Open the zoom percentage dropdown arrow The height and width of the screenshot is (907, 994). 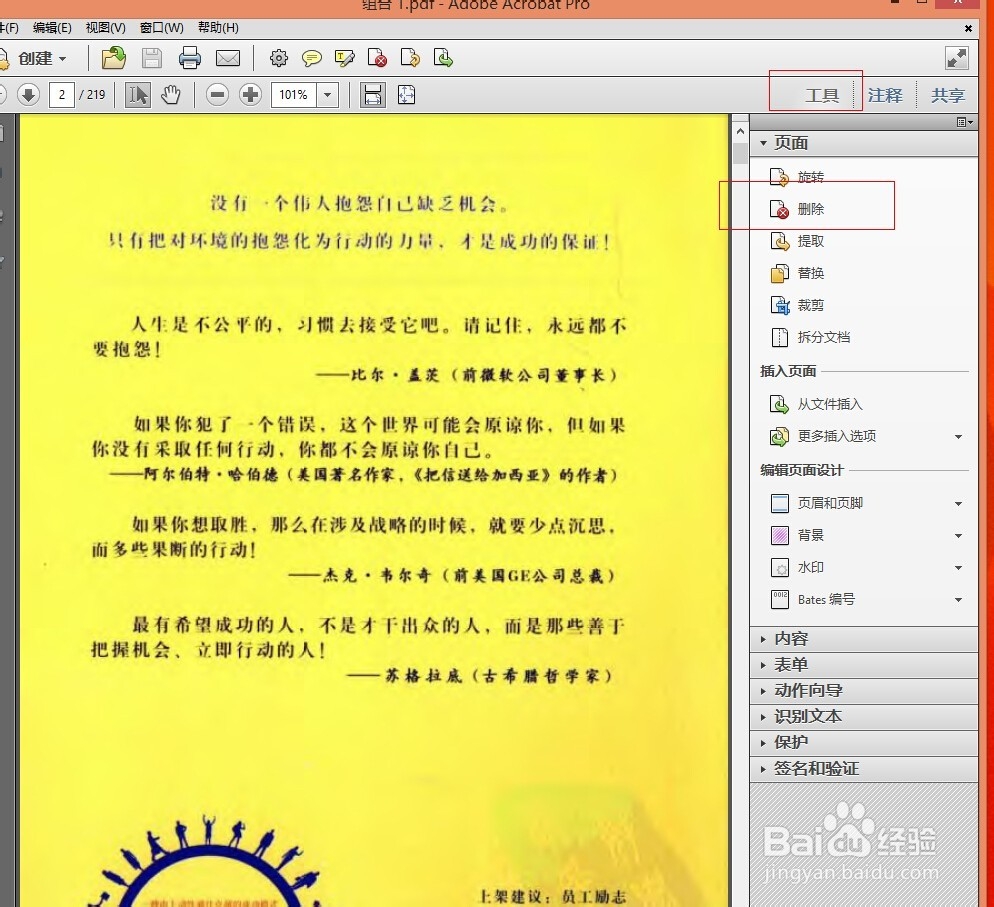(x=327, y=95)
